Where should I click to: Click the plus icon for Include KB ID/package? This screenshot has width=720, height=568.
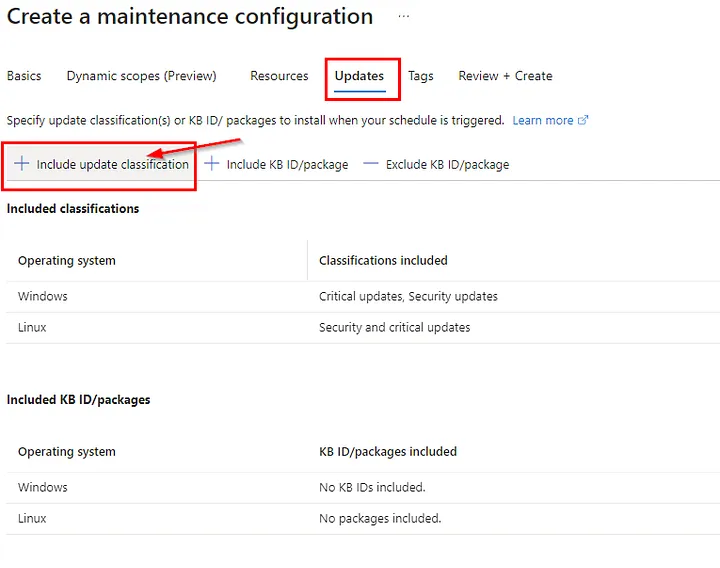coord(212,164)
